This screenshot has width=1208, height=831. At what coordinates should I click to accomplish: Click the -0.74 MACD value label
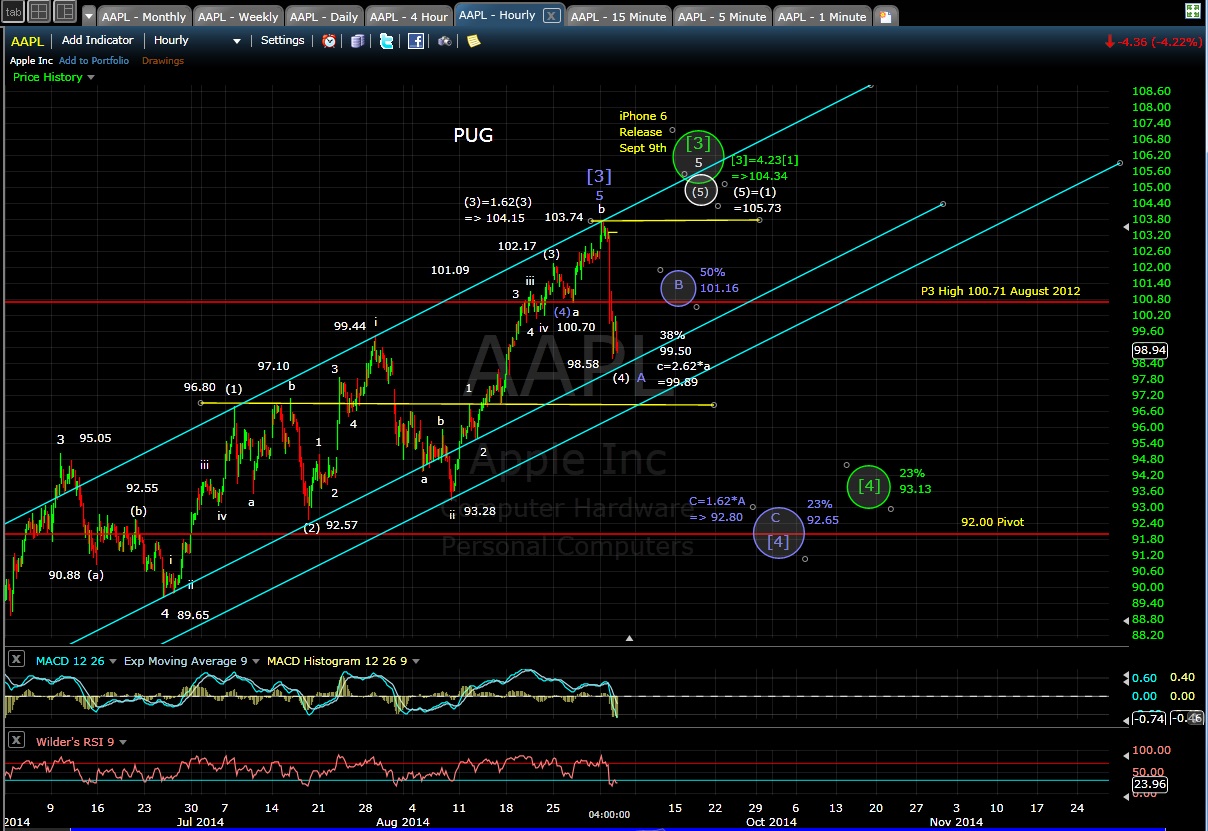click(x=1147, y=718)
